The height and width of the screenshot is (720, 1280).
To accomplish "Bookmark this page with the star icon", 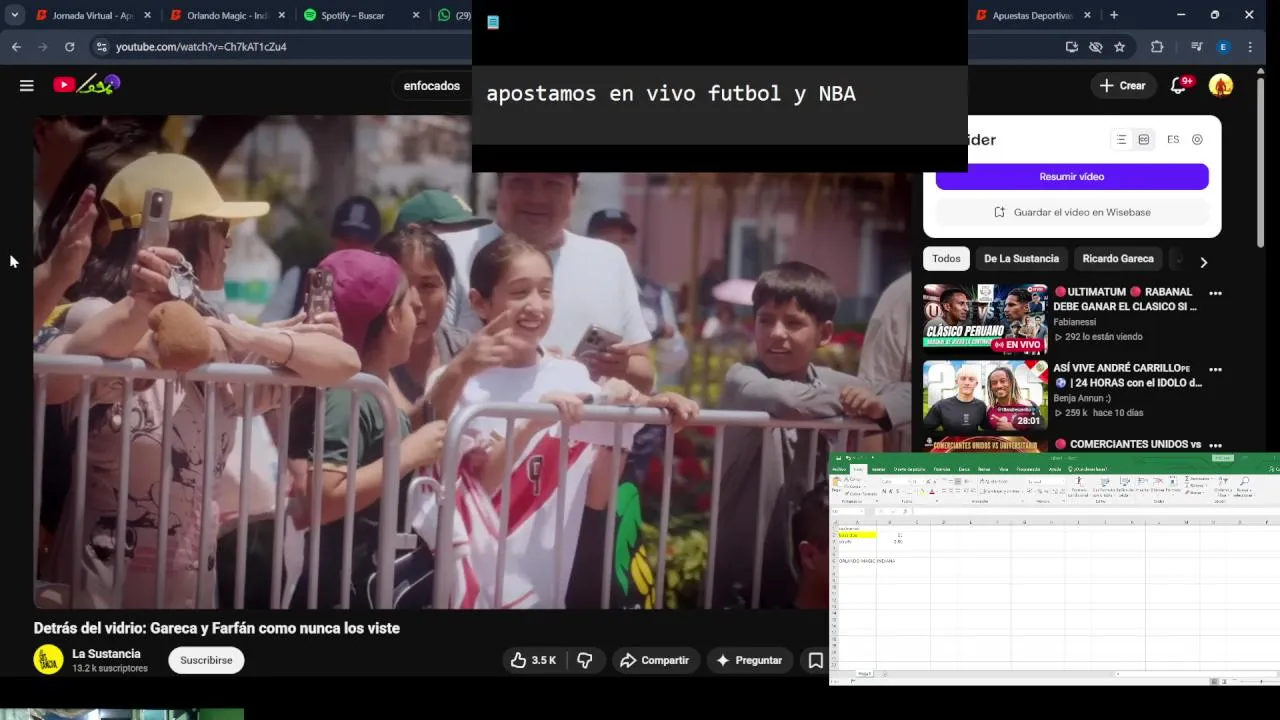I will [1119, 47].
